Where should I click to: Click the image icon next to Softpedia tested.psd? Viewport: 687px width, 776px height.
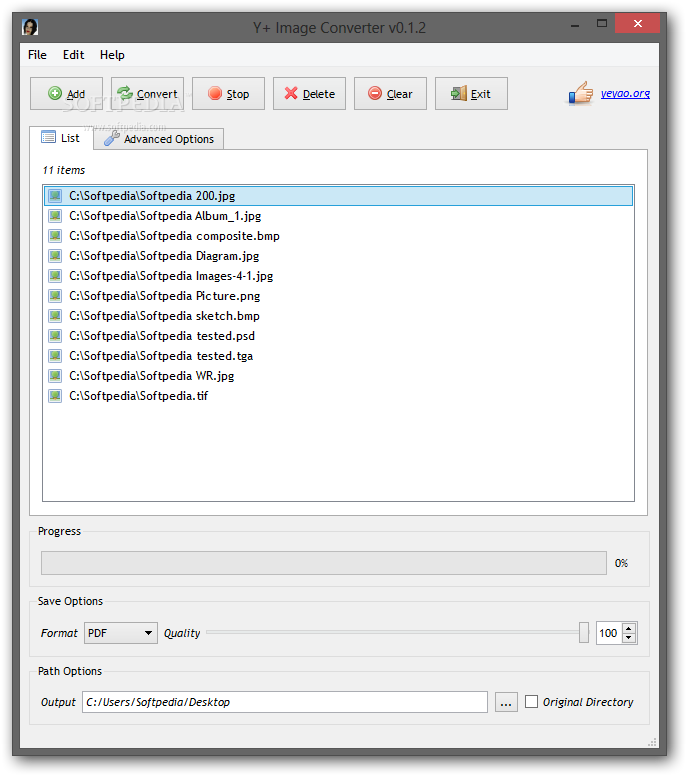click(55, 336)
